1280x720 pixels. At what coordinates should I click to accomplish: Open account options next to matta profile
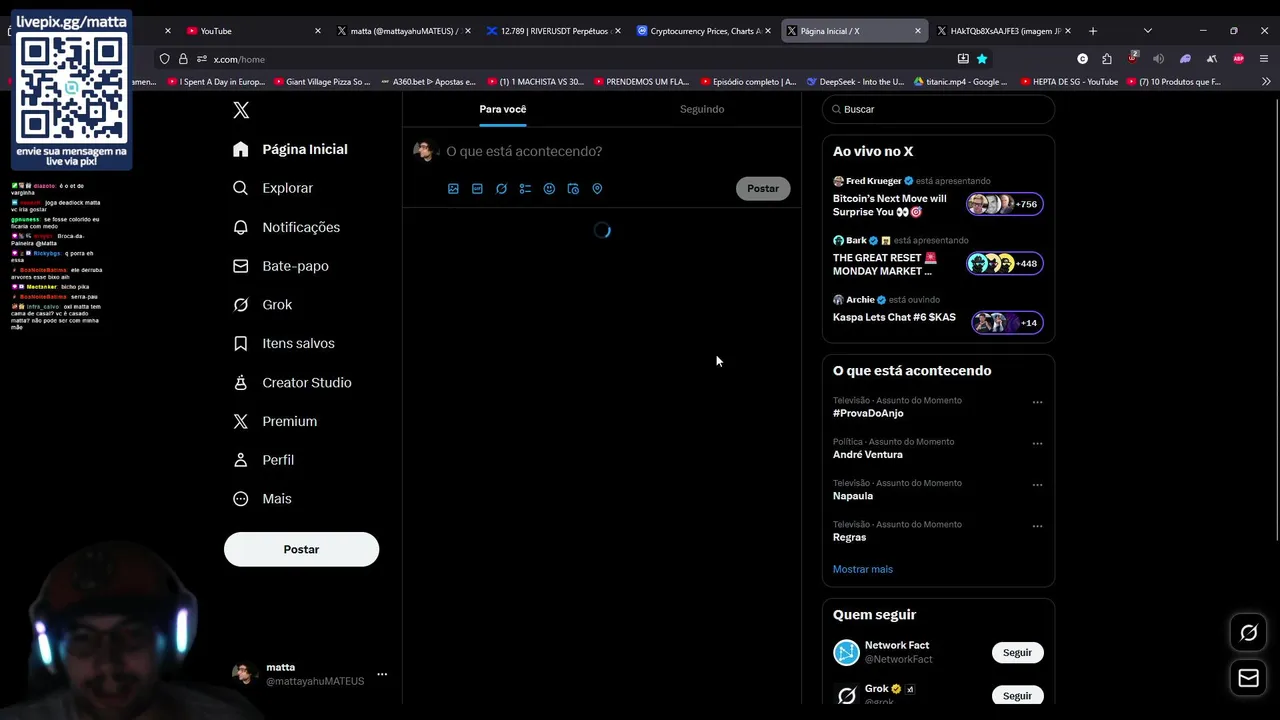(x=382, y=674)
